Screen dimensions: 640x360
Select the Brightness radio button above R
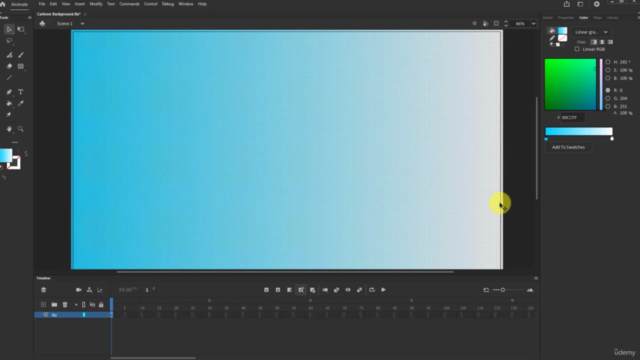(x=608, y=78)
